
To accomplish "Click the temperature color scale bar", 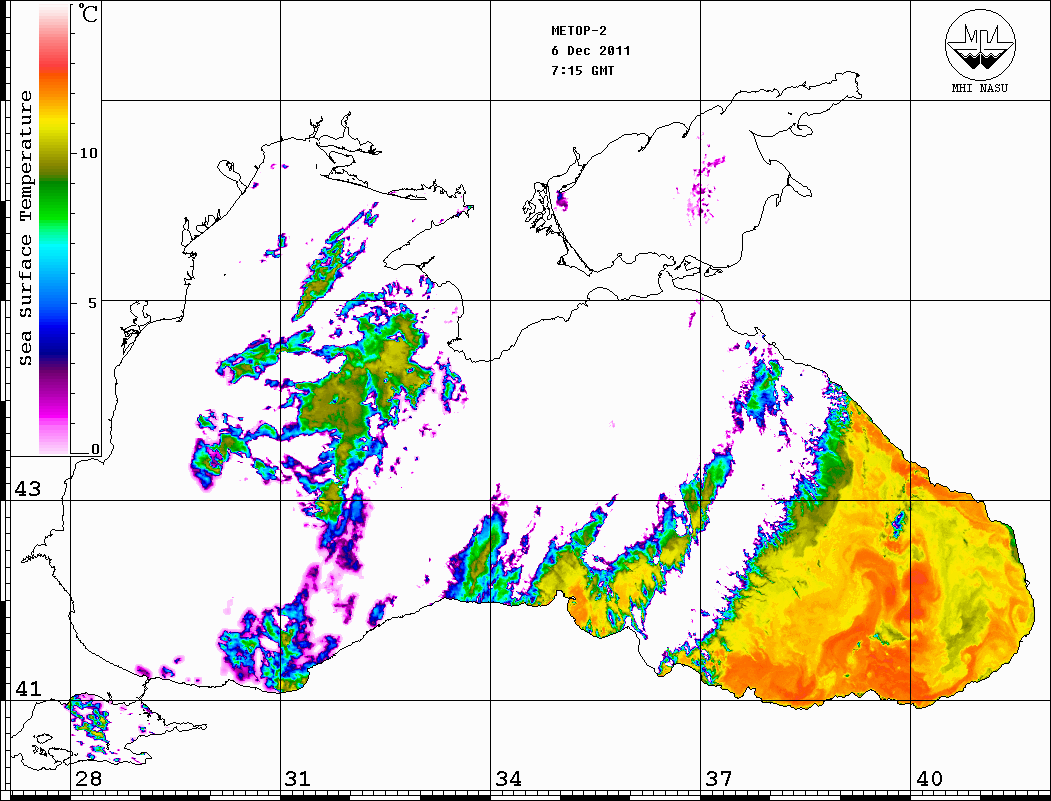I will [x=54, y=230].
